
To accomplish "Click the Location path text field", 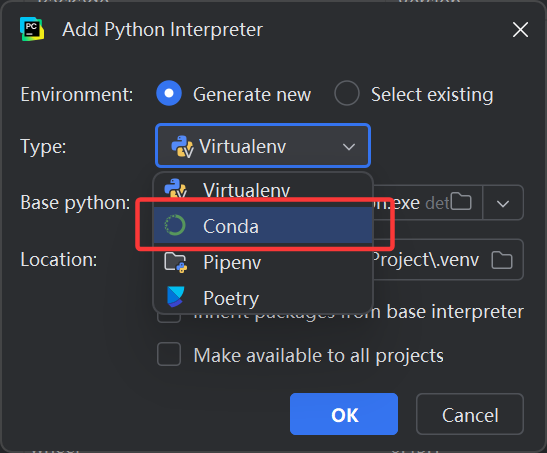I will (431, 259).
